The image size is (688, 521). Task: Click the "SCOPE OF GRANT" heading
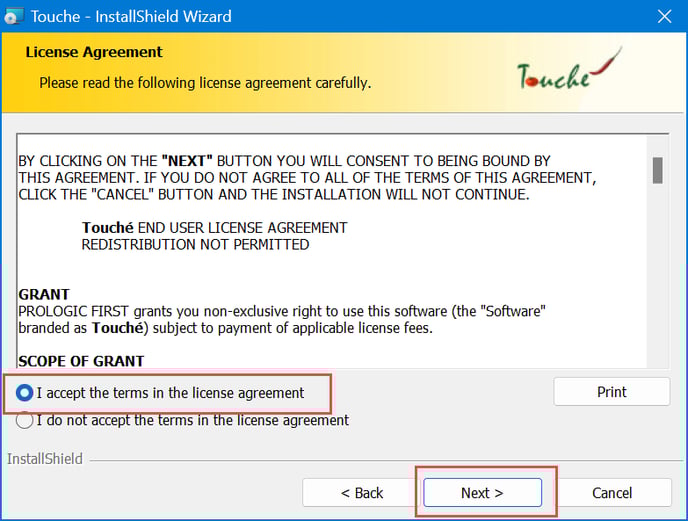pos(81,361)
